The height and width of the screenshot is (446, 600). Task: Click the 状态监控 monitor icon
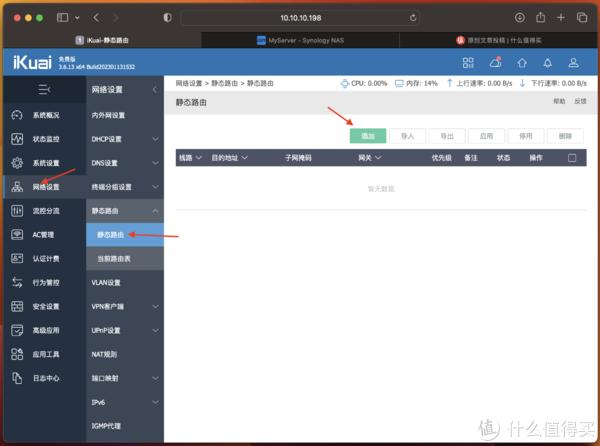16,139
